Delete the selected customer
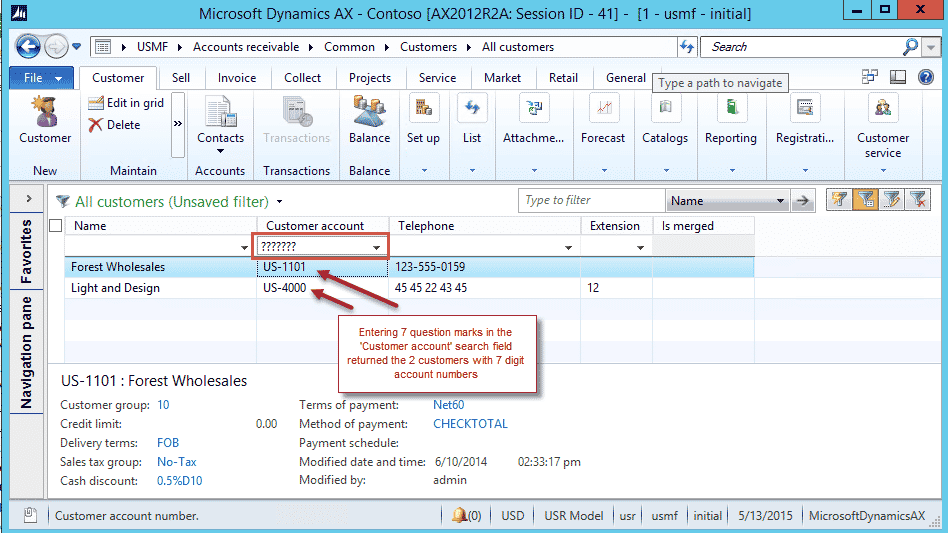 tap(114, 124)
